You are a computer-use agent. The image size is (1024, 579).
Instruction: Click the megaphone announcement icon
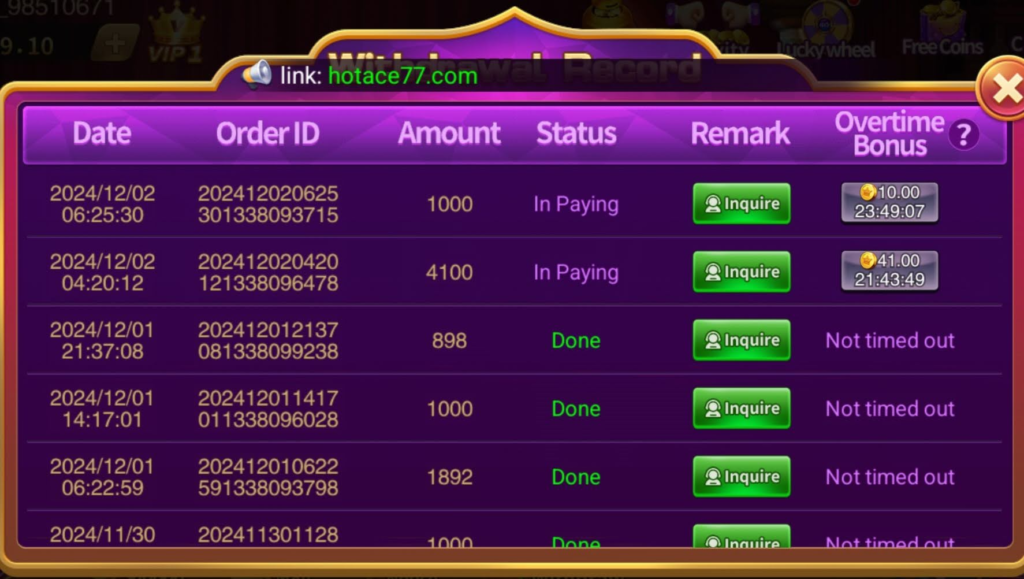257,74
